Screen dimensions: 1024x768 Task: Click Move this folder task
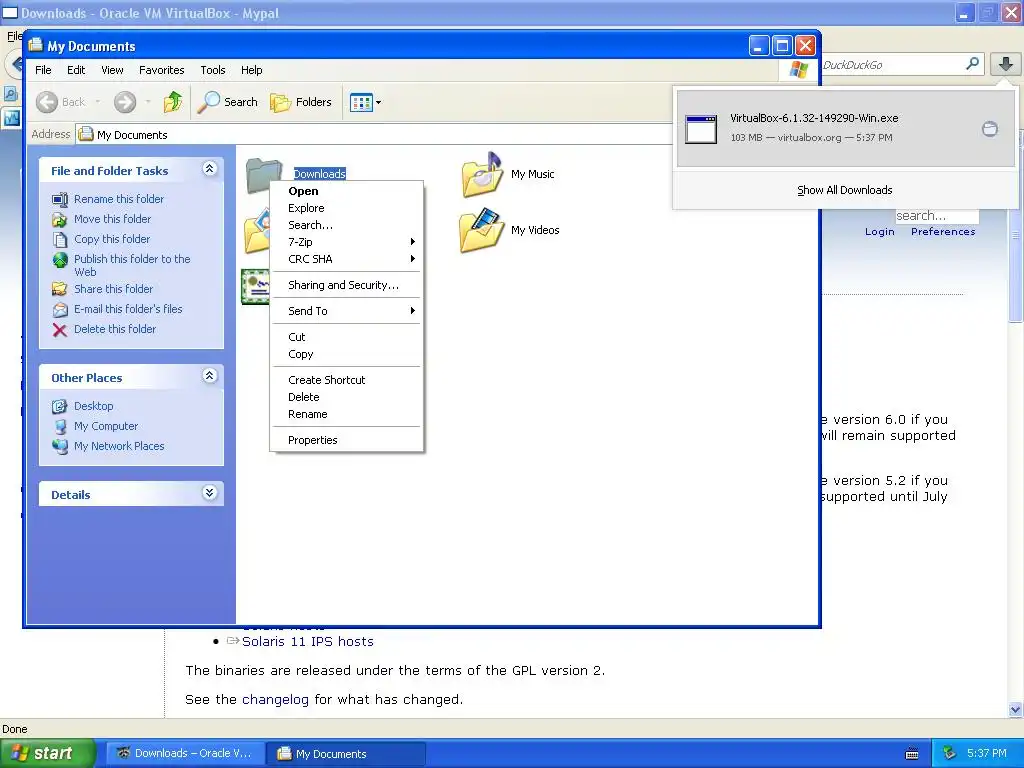pyautogui.click(x=112, y=219)
